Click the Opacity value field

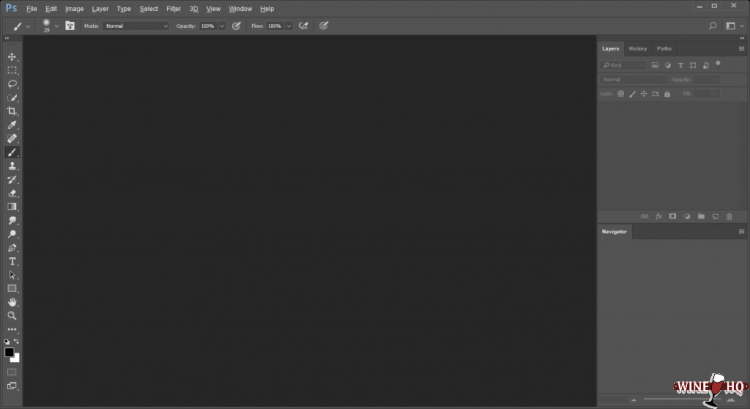click(208, 26)
